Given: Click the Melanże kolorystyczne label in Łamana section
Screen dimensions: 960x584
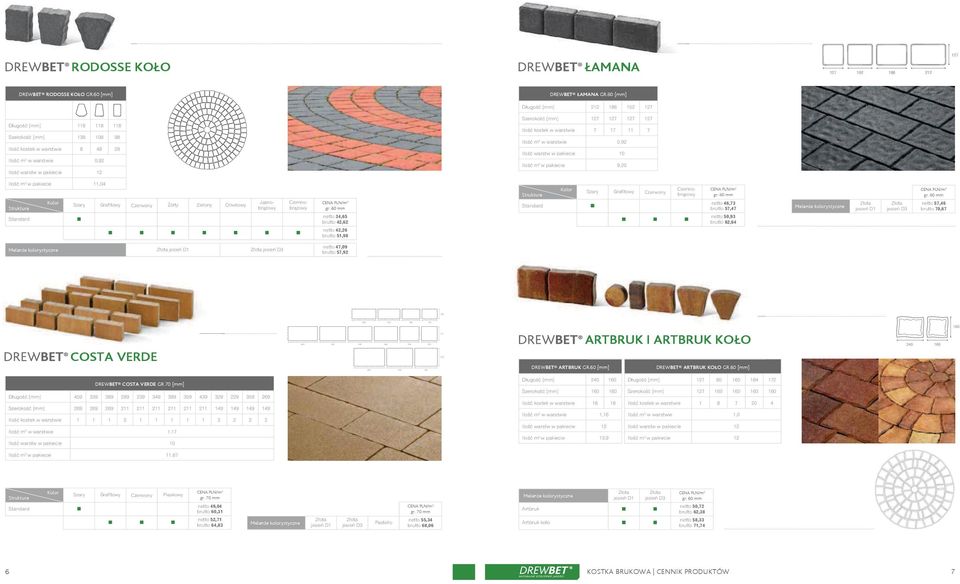Looking at the screenshot, I should click(x=820, y=206).
